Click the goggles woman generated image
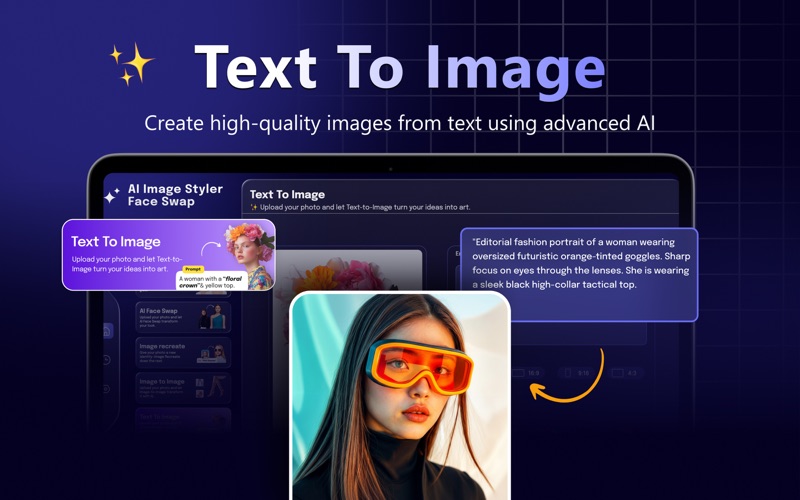800x500 pixels. [400, 396]
